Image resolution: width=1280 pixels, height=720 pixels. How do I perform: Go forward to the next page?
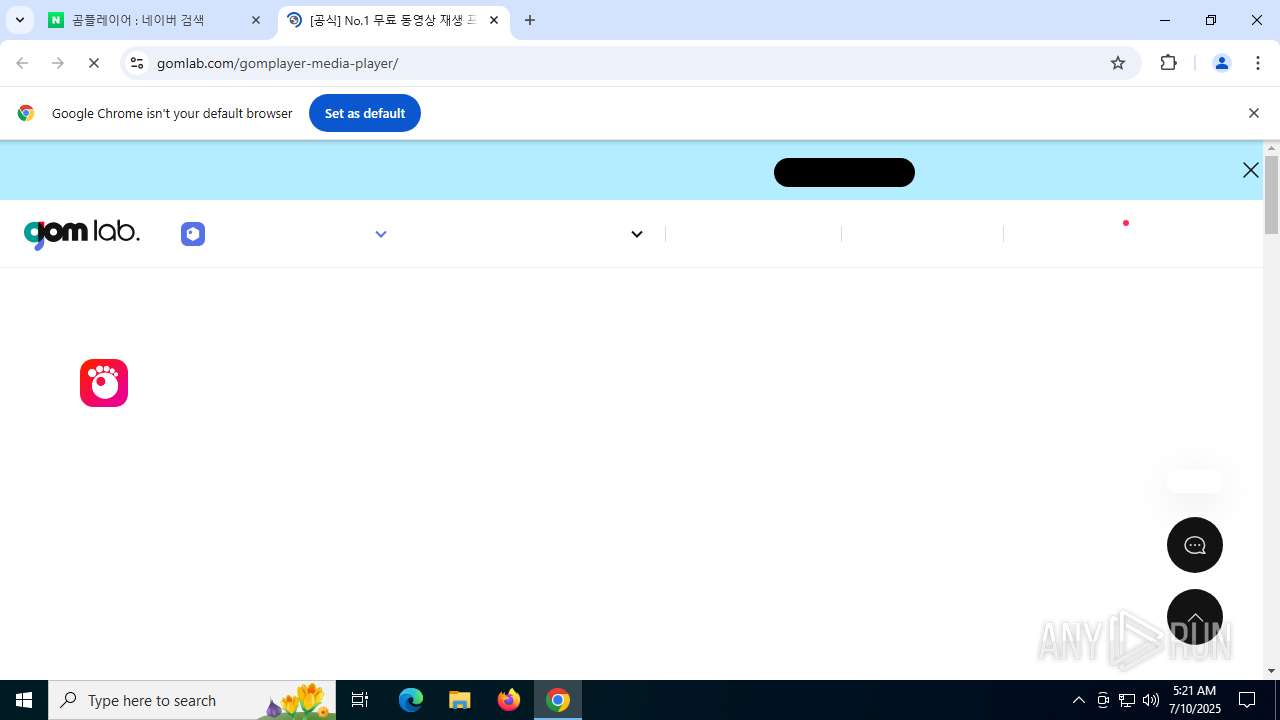(58, 63)
